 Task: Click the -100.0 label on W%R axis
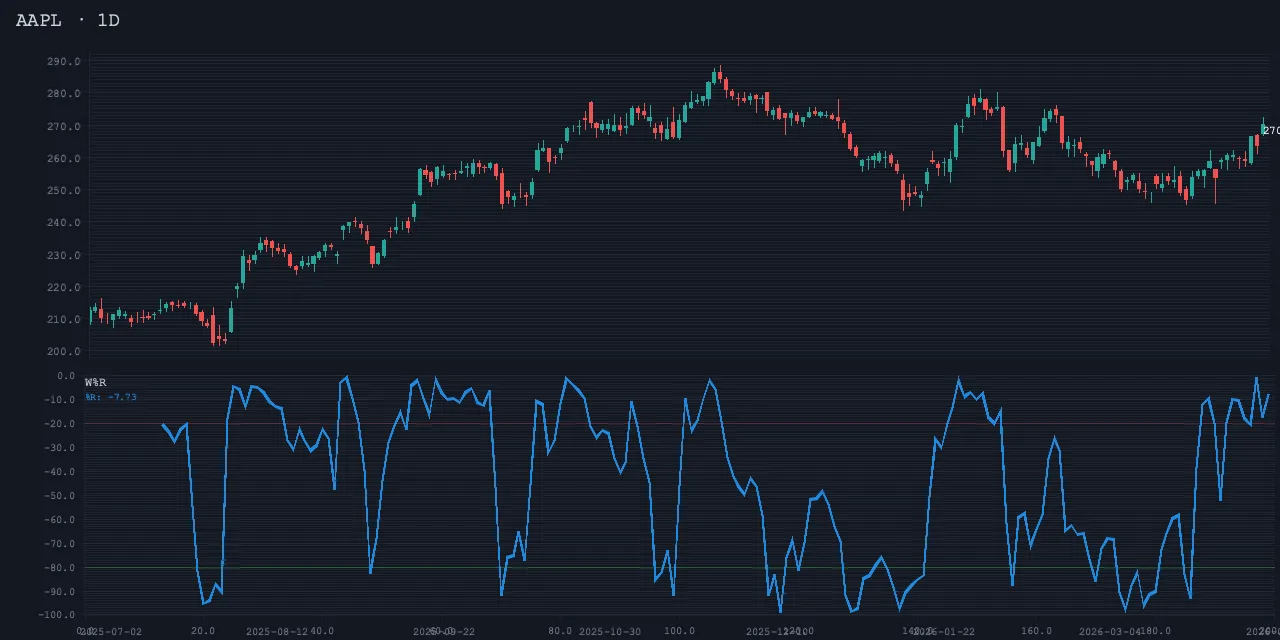[x=59, y=616]
